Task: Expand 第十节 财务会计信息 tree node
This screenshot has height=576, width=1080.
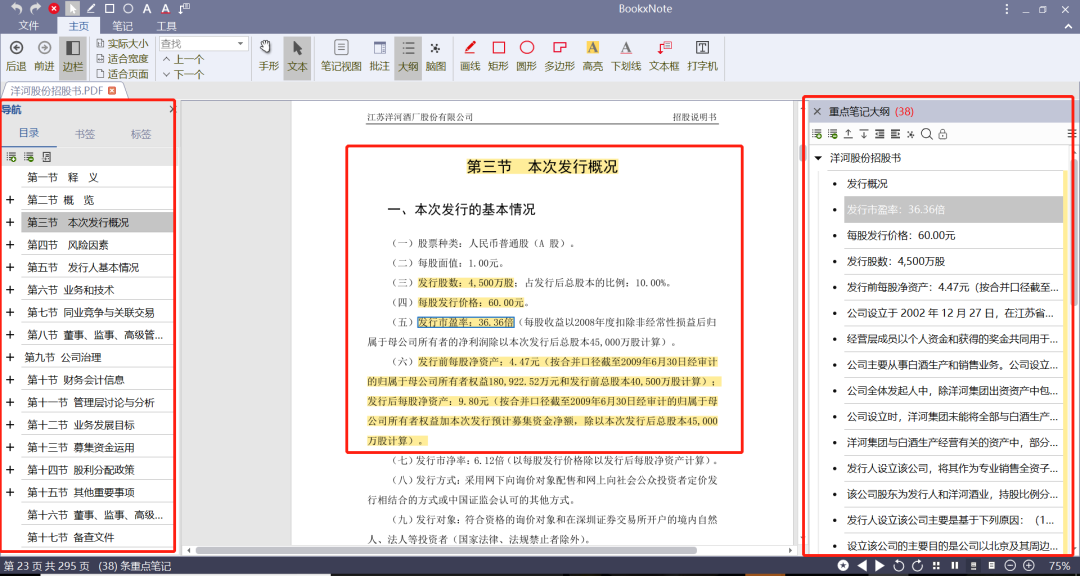Action: tap(10, 380)
